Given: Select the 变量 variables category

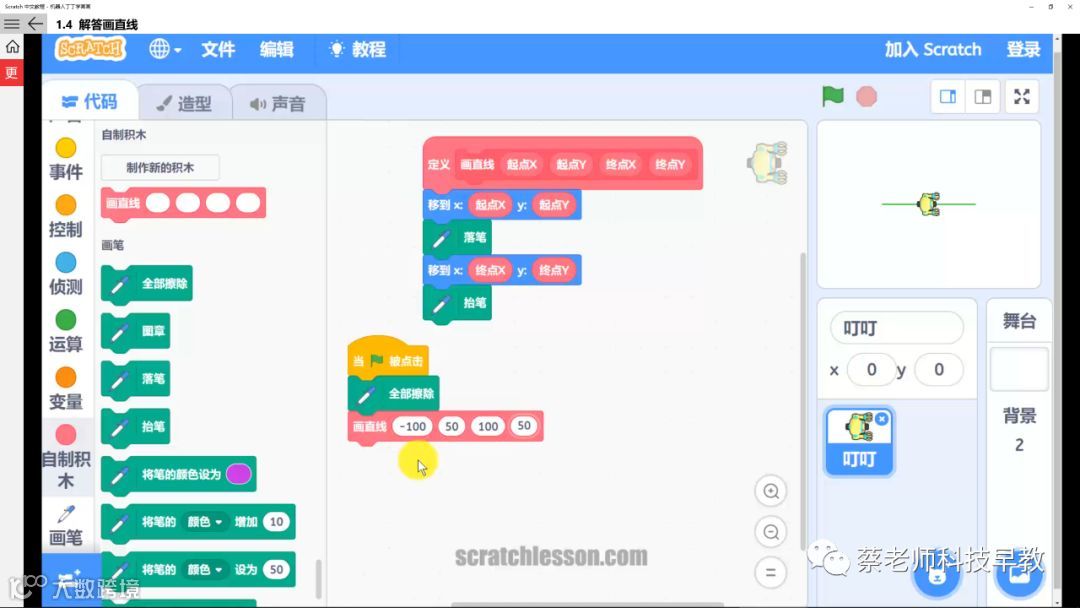Looking at the screenshot, I should 65,389.
